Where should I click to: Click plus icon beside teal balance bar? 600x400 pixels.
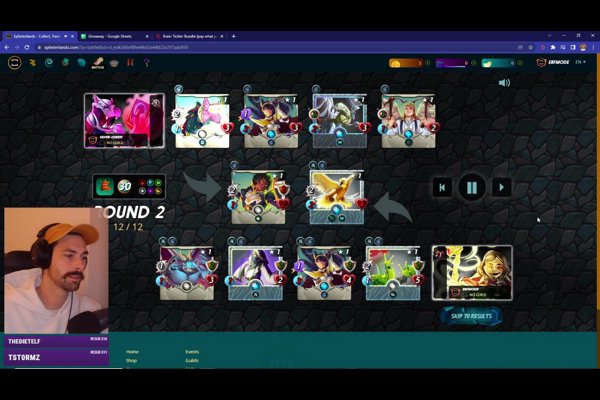(520, 63)
